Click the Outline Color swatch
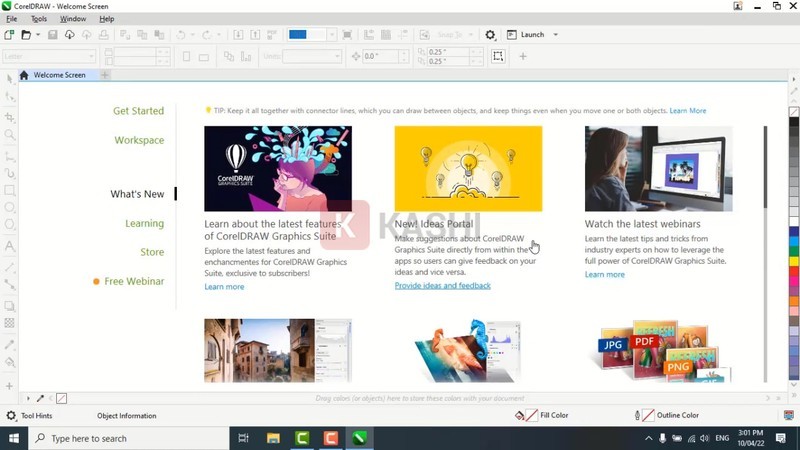This screenshot has height=450, width=800. (648, 415)
